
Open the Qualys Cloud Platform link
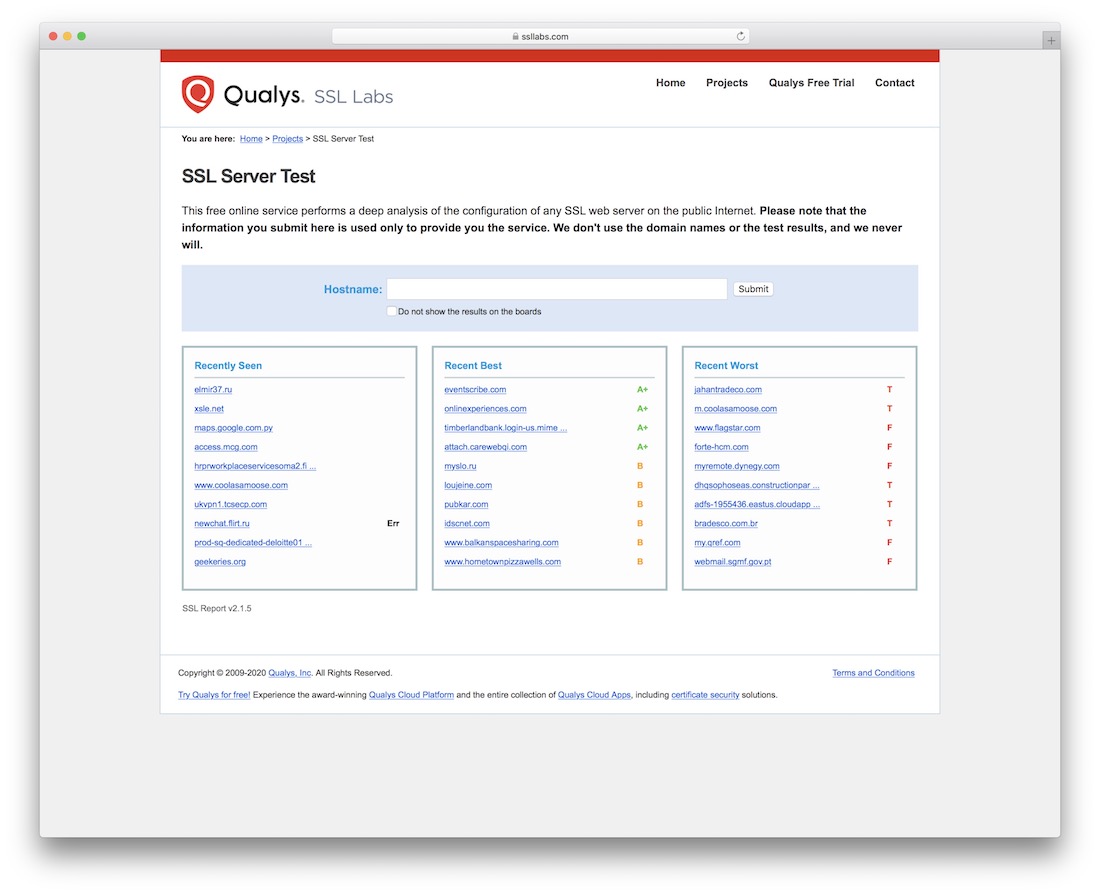[x=411, y=695]
